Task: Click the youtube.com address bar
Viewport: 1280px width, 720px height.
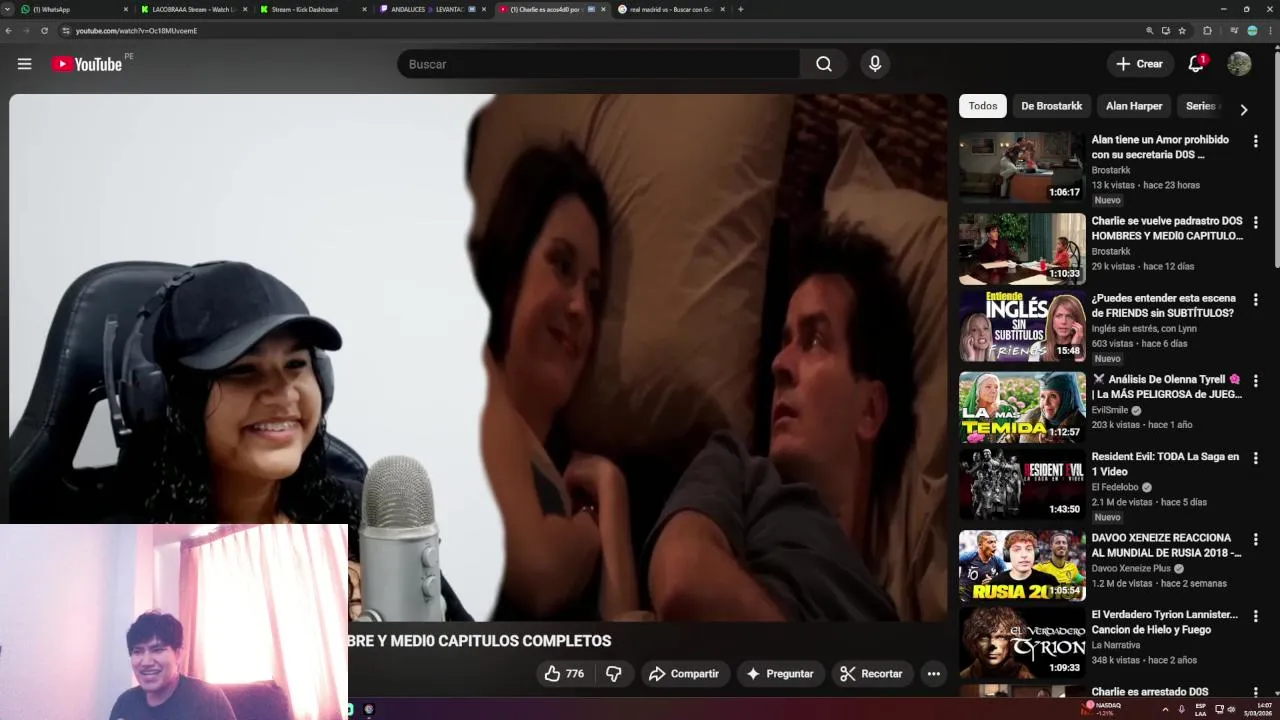Action: [x=600, y=31]
